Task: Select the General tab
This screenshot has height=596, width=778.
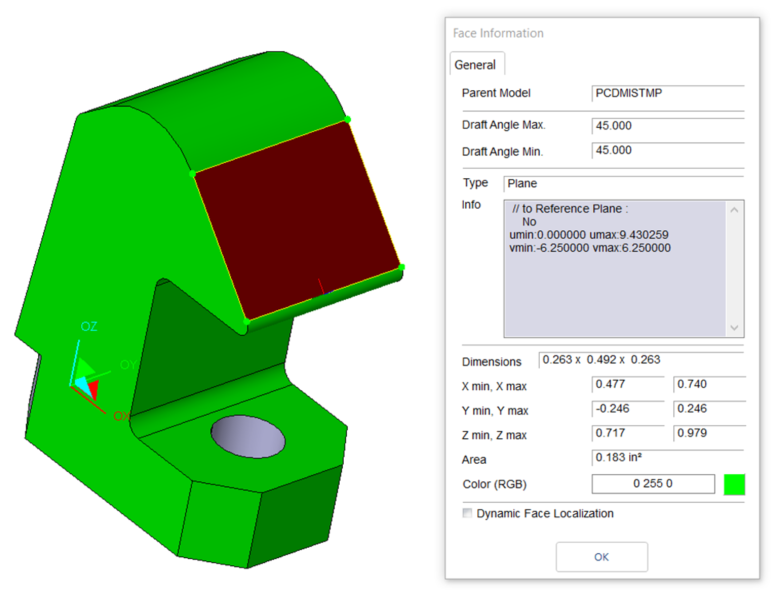Action: point(475,65)
